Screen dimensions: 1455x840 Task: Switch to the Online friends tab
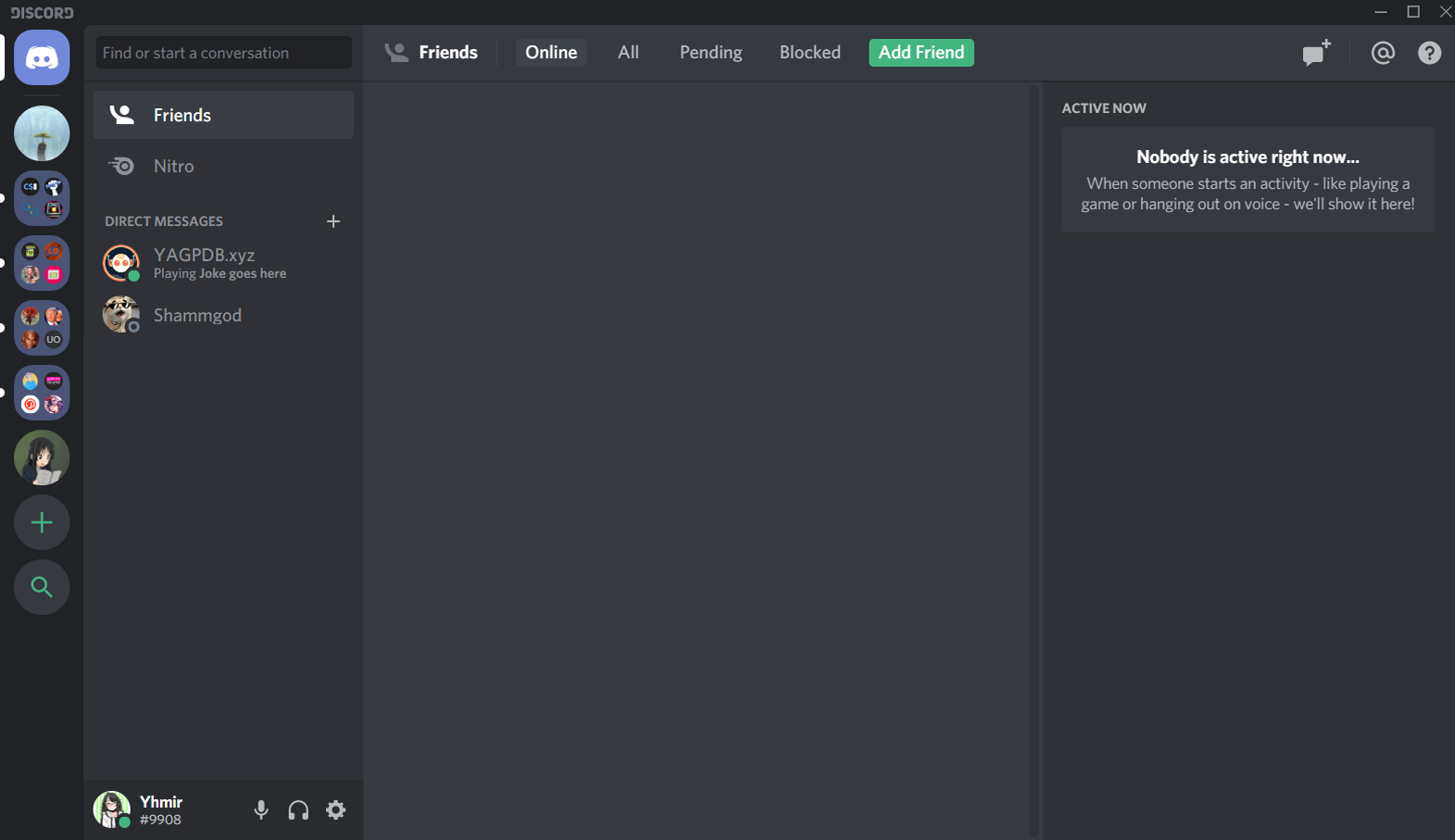(551, 53)
